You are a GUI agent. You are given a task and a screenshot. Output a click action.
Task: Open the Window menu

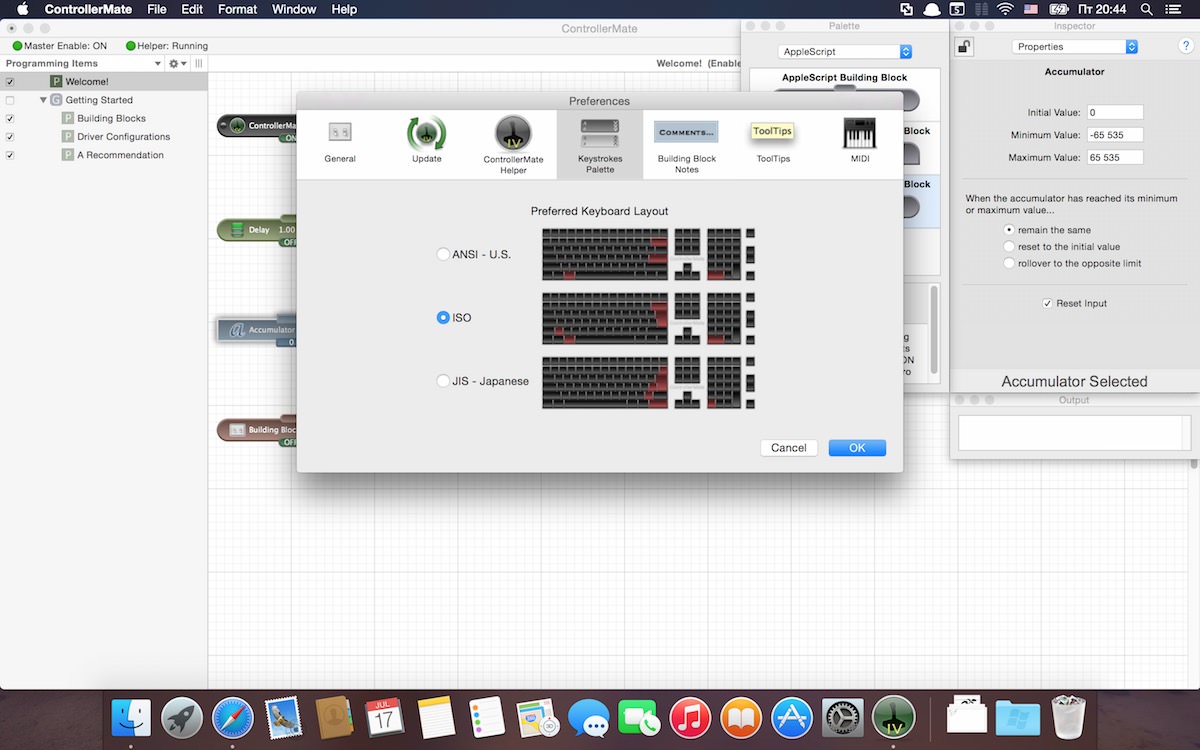point(294,9)
